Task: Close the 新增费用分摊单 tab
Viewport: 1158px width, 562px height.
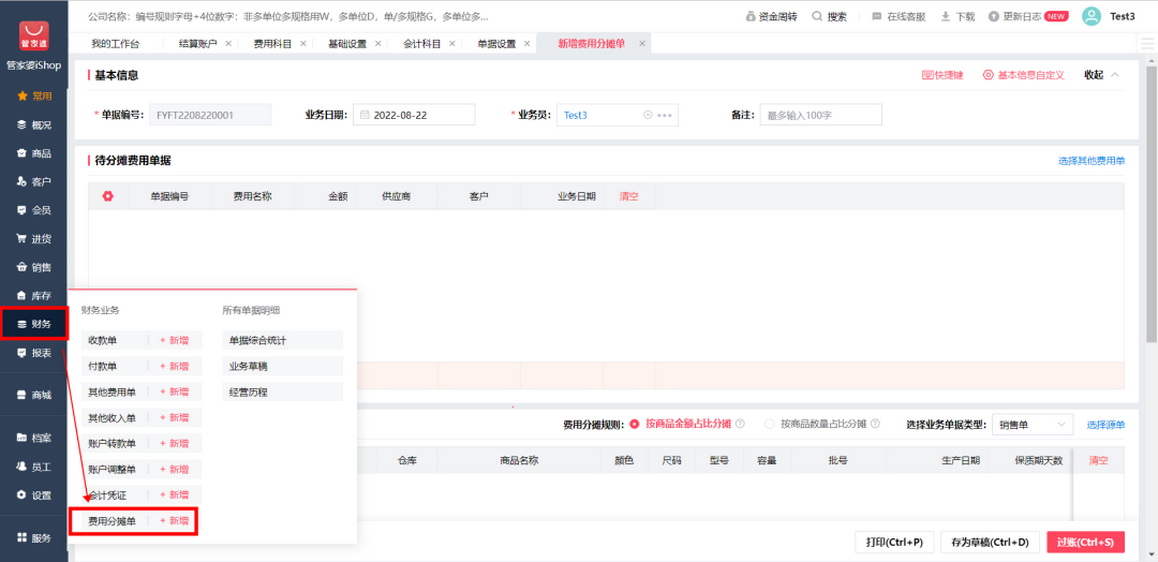Action: pos(642,44)
